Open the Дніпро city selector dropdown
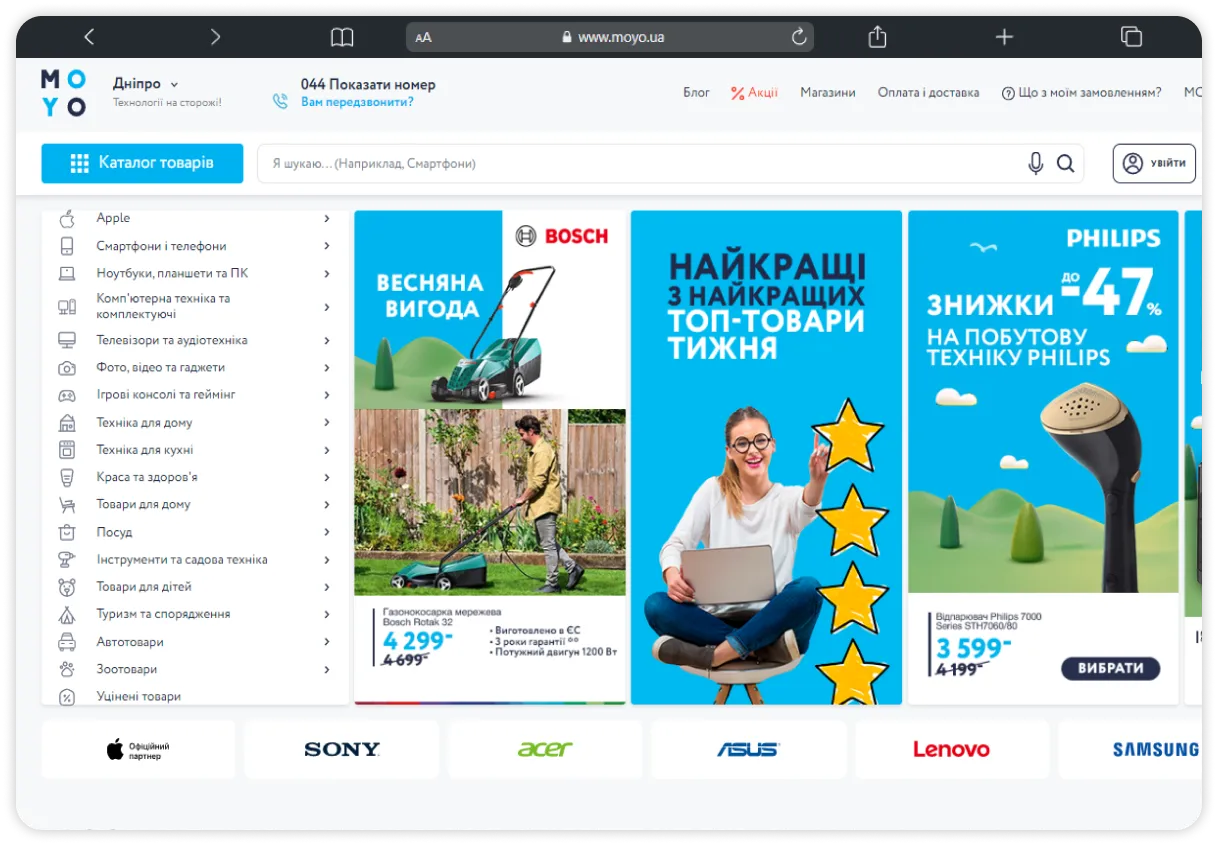Image resolution: width=1217 pixels, height=845 pixels. [145, 84]
